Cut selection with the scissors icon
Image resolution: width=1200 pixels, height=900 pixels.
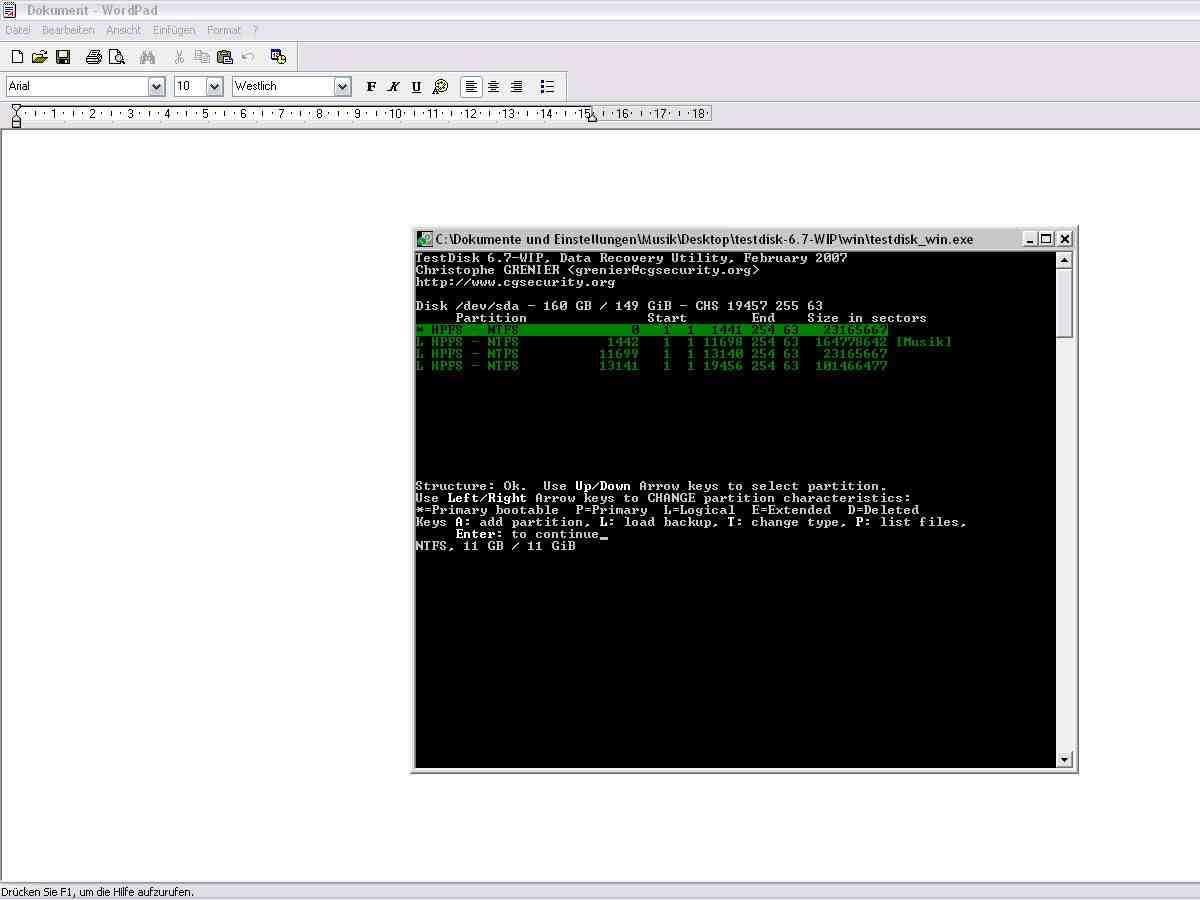tap(179, 57)
